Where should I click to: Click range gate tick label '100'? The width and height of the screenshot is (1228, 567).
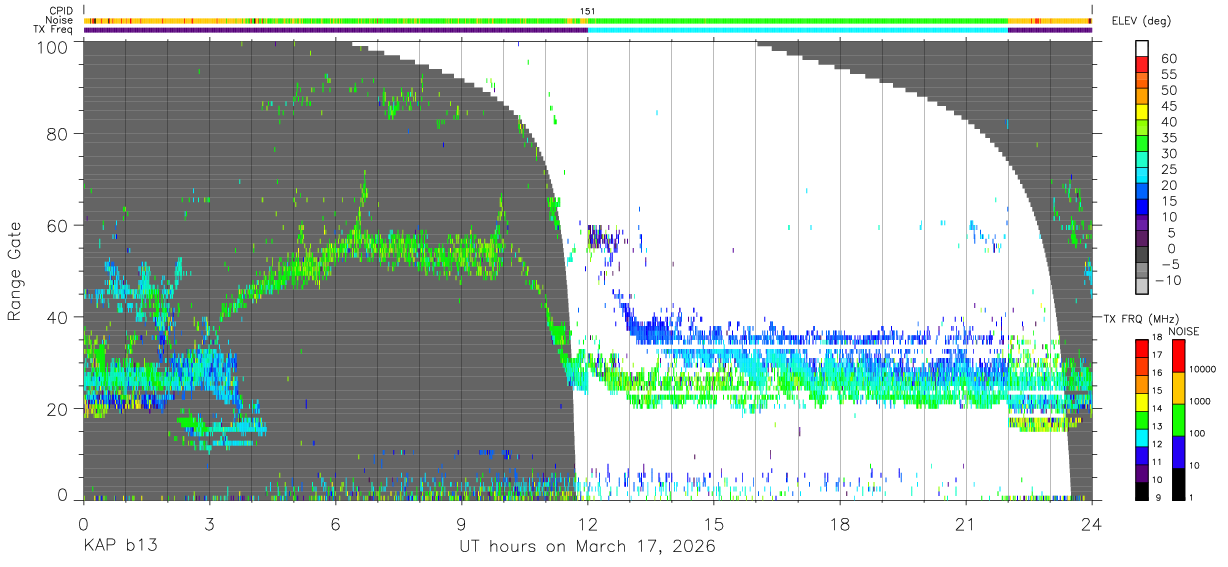click(x=53, y=46)
